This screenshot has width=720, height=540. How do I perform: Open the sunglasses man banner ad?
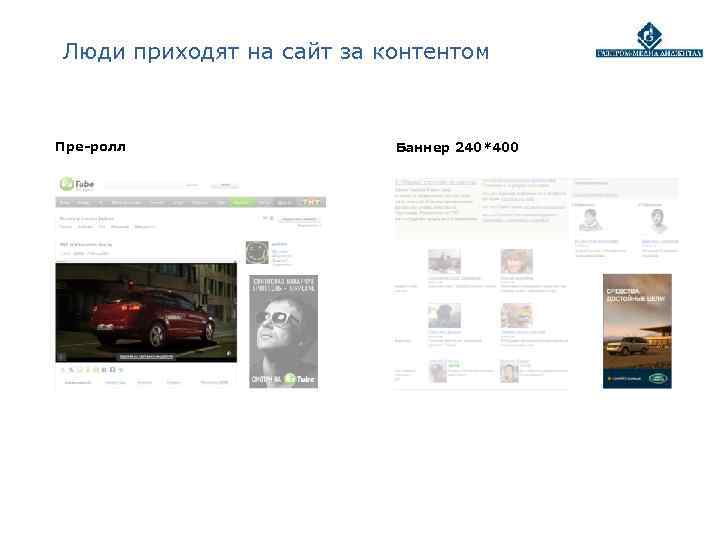coord(283,332)
